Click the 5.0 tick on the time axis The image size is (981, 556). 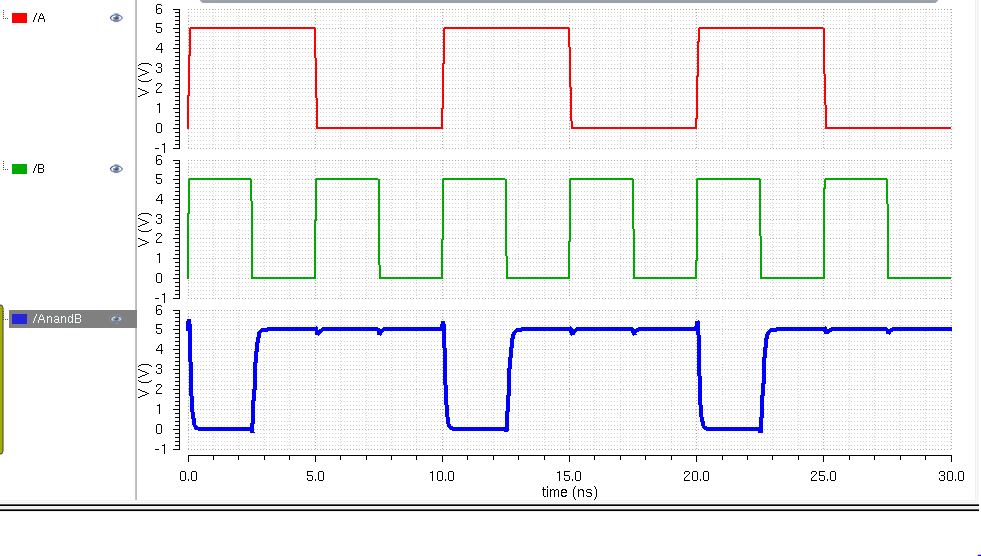click(x=315, y=477)
